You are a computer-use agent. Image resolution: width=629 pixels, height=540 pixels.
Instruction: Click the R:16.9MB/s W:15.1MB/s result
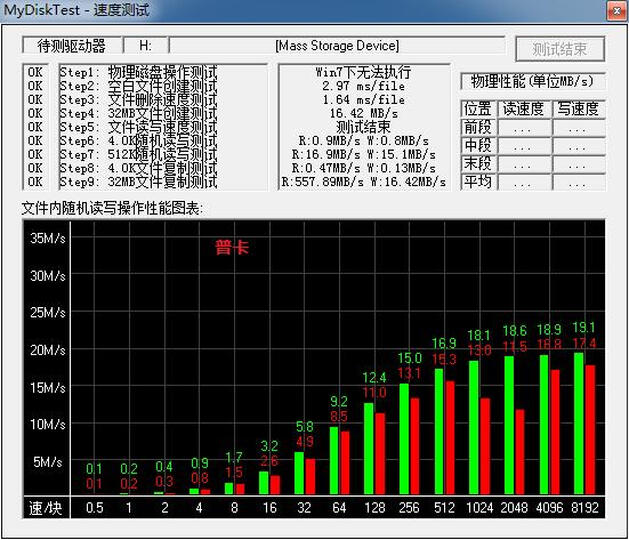363,154
